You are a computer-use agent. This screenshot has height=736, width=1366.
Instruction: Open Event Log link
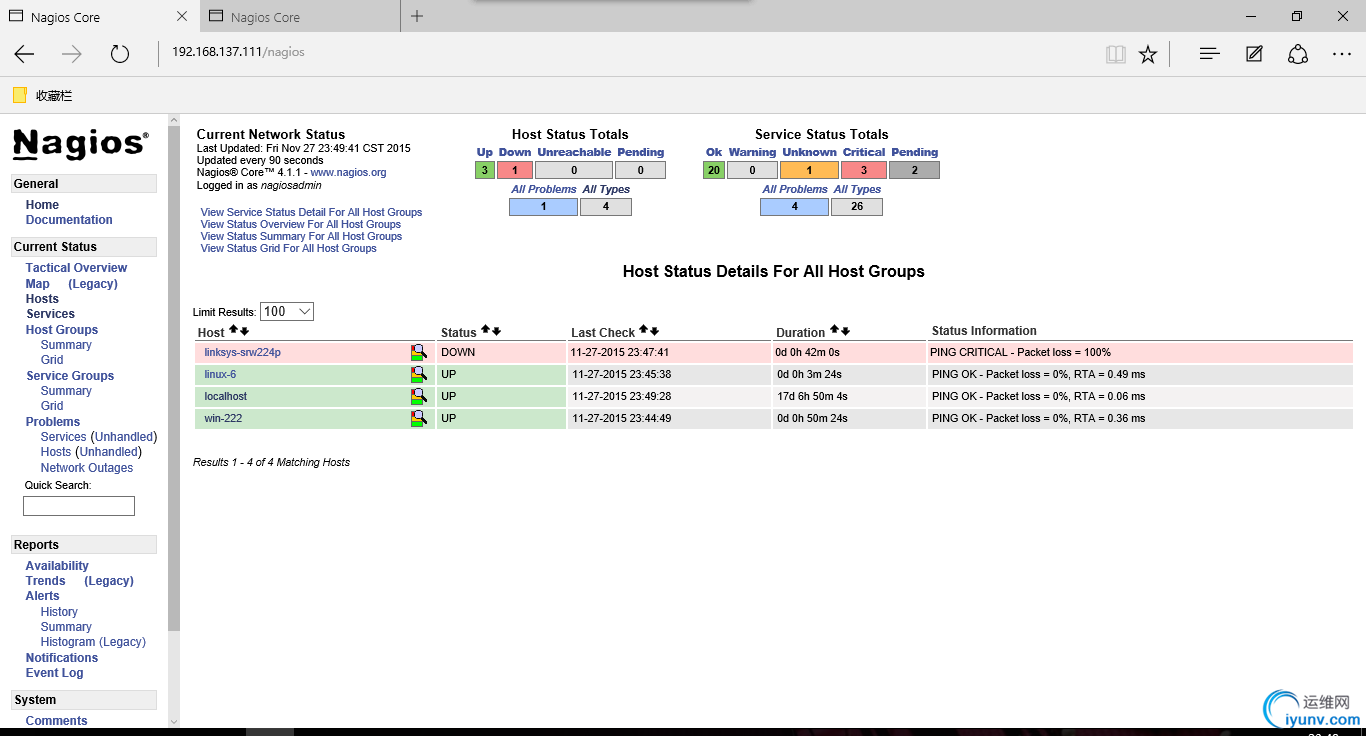(x=55, y=673)
